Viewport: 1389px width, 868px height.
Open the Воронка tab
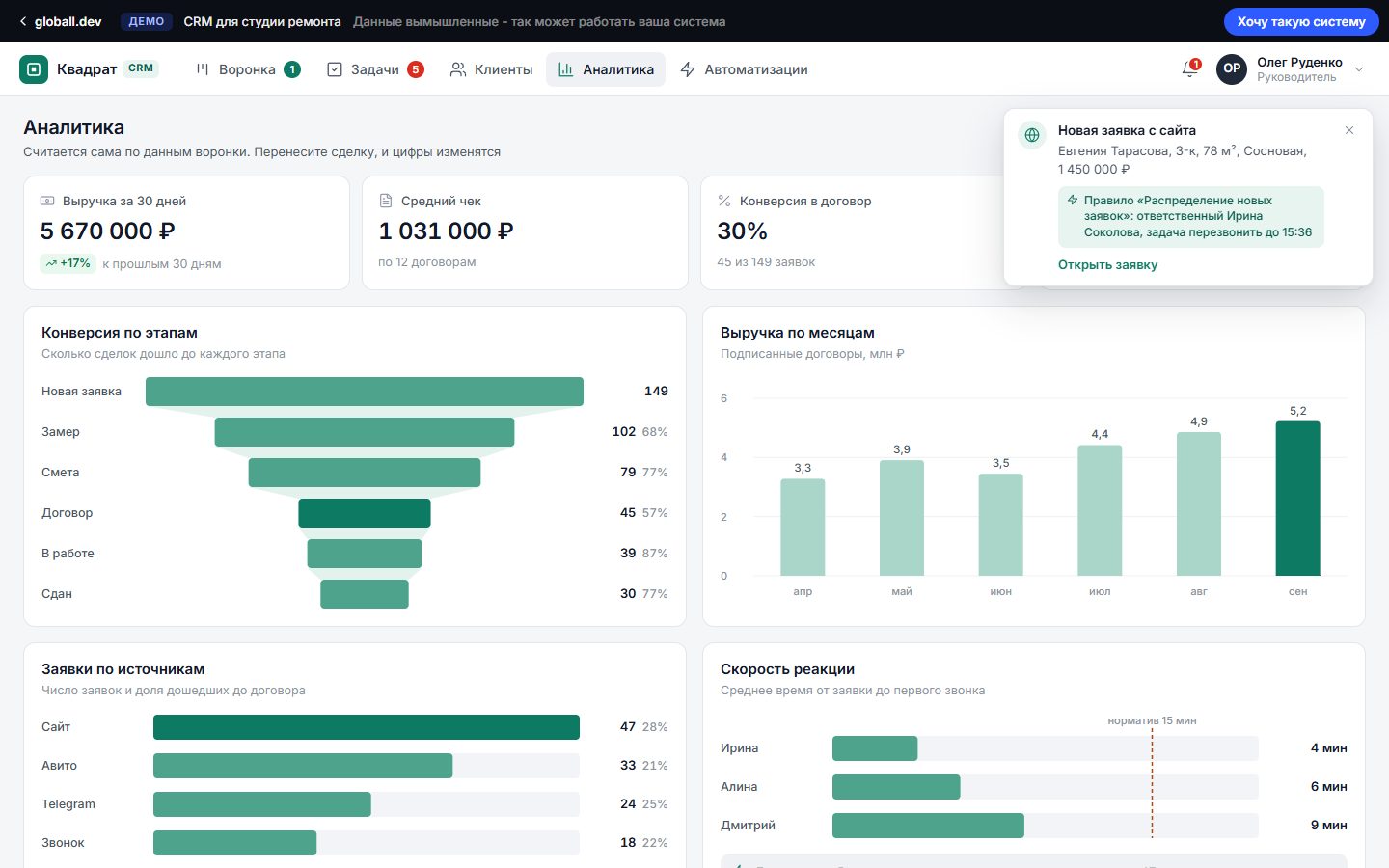pyautogui.click(x=248, y=69)
